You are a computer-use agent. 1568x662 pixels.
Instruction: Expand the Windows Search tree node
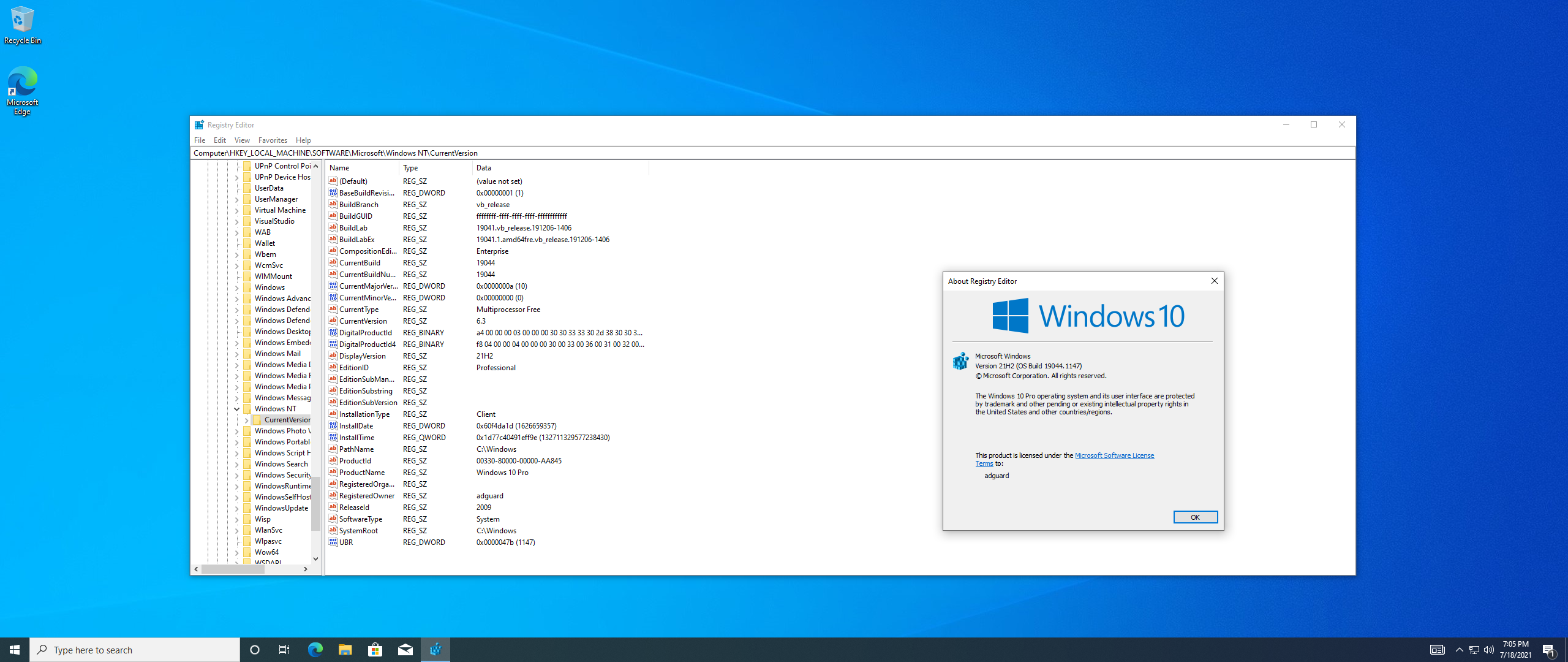237,464
